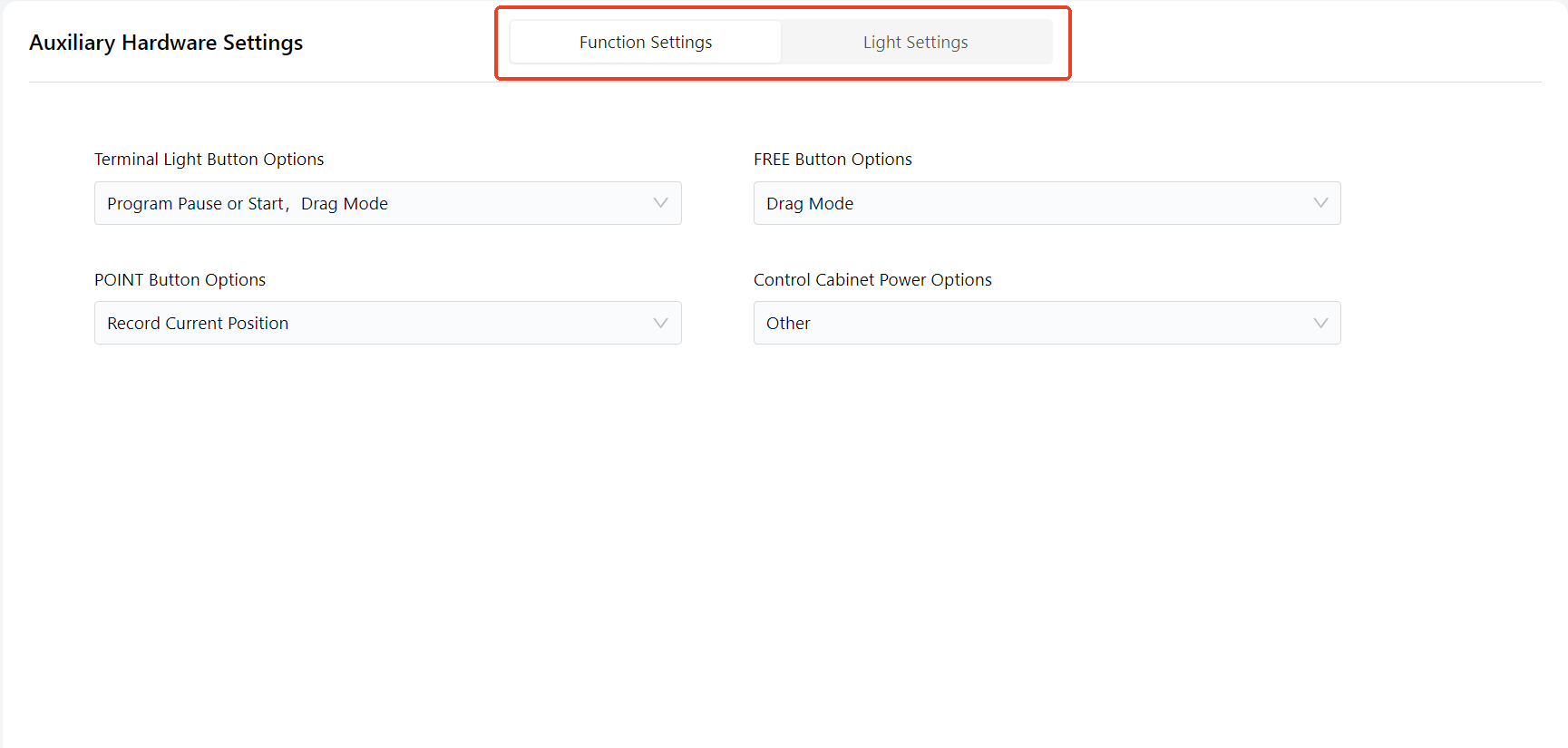Click the 'Terminal Light Button Options' label
The height and width of the screenshot is (748, 1568).
tap(209, 160)
